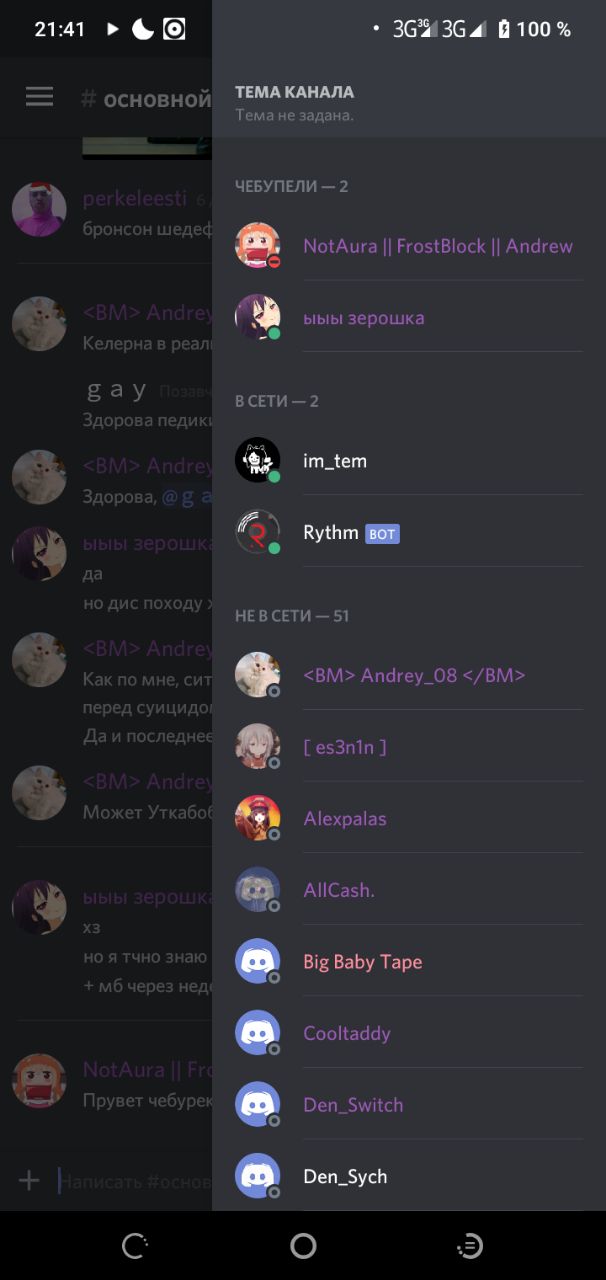Tap NotAura's Umaru avatar in member list
Viewport: 606px width, 1280px height.
257,246
